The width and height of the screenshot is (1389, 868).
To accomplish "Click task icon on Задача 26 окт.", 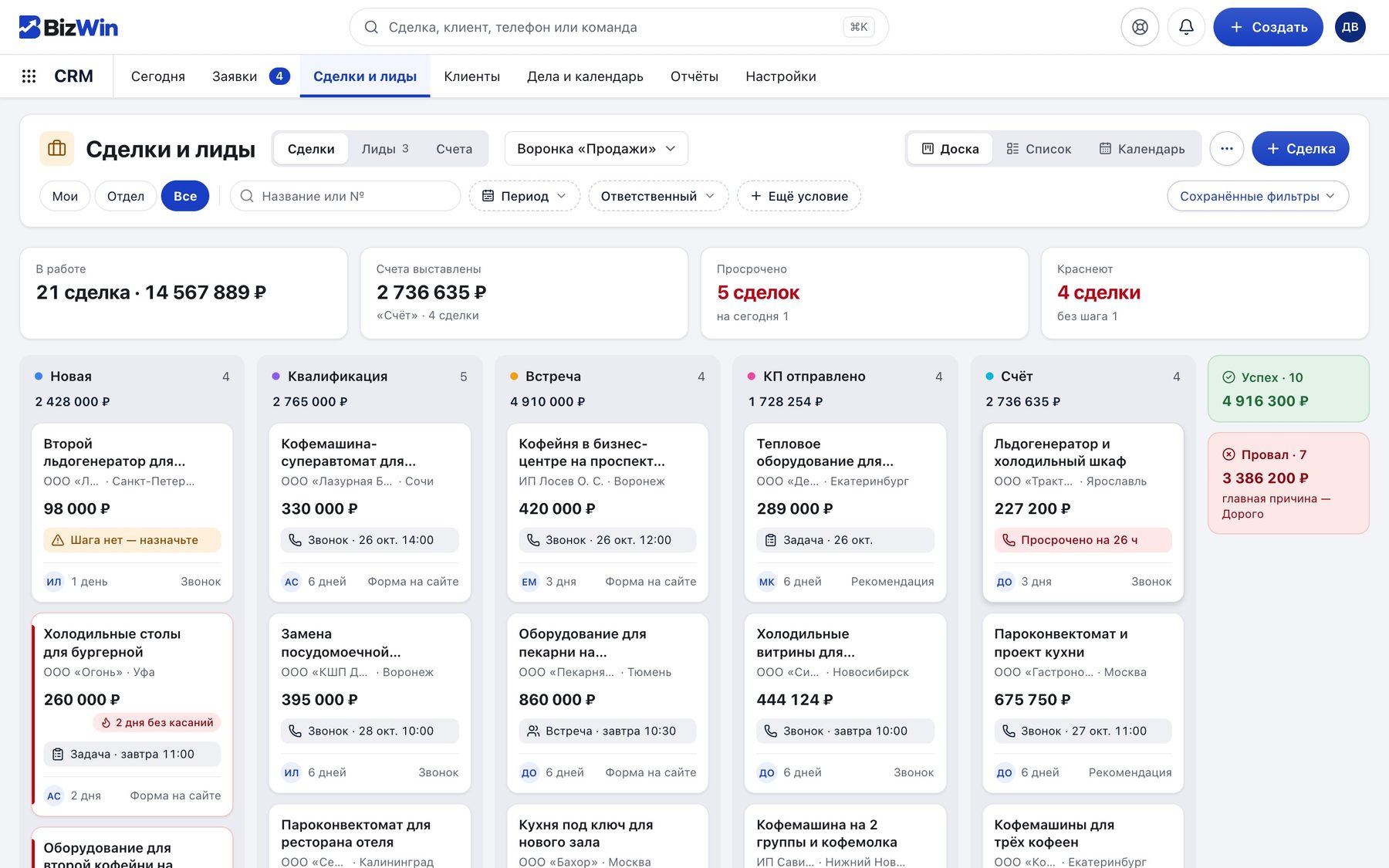I will coord(770,540).
